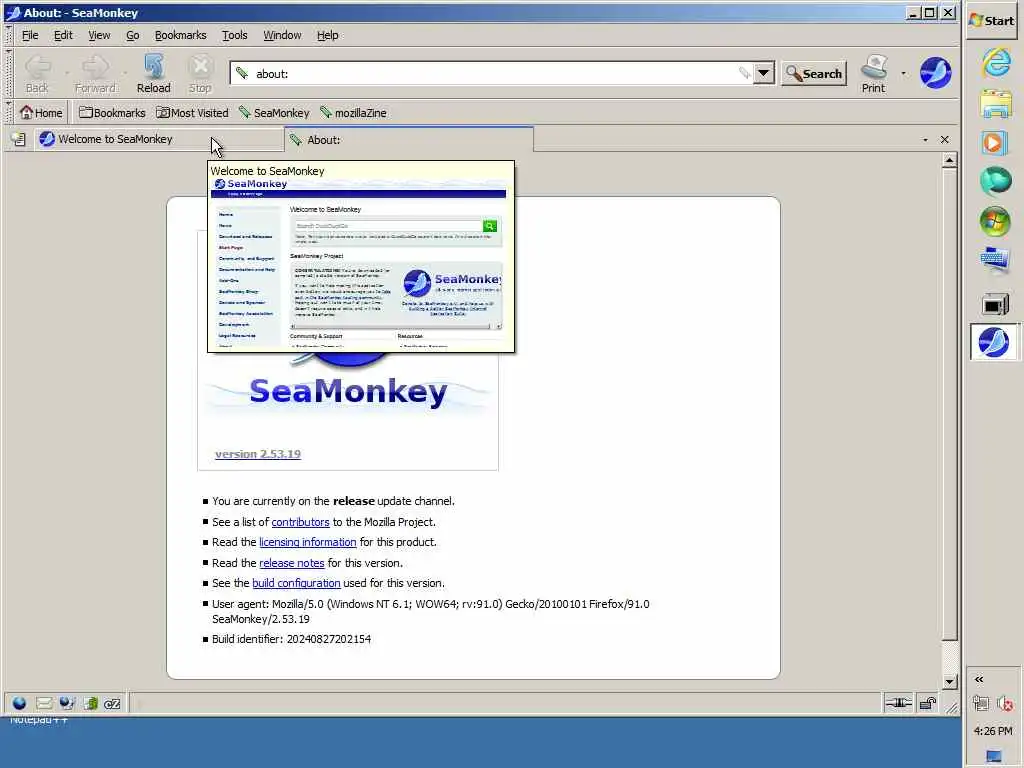This screenshot has height=768, width=1024.
Task: Open the Bookmarks menu
Action: tap(180, 35)
